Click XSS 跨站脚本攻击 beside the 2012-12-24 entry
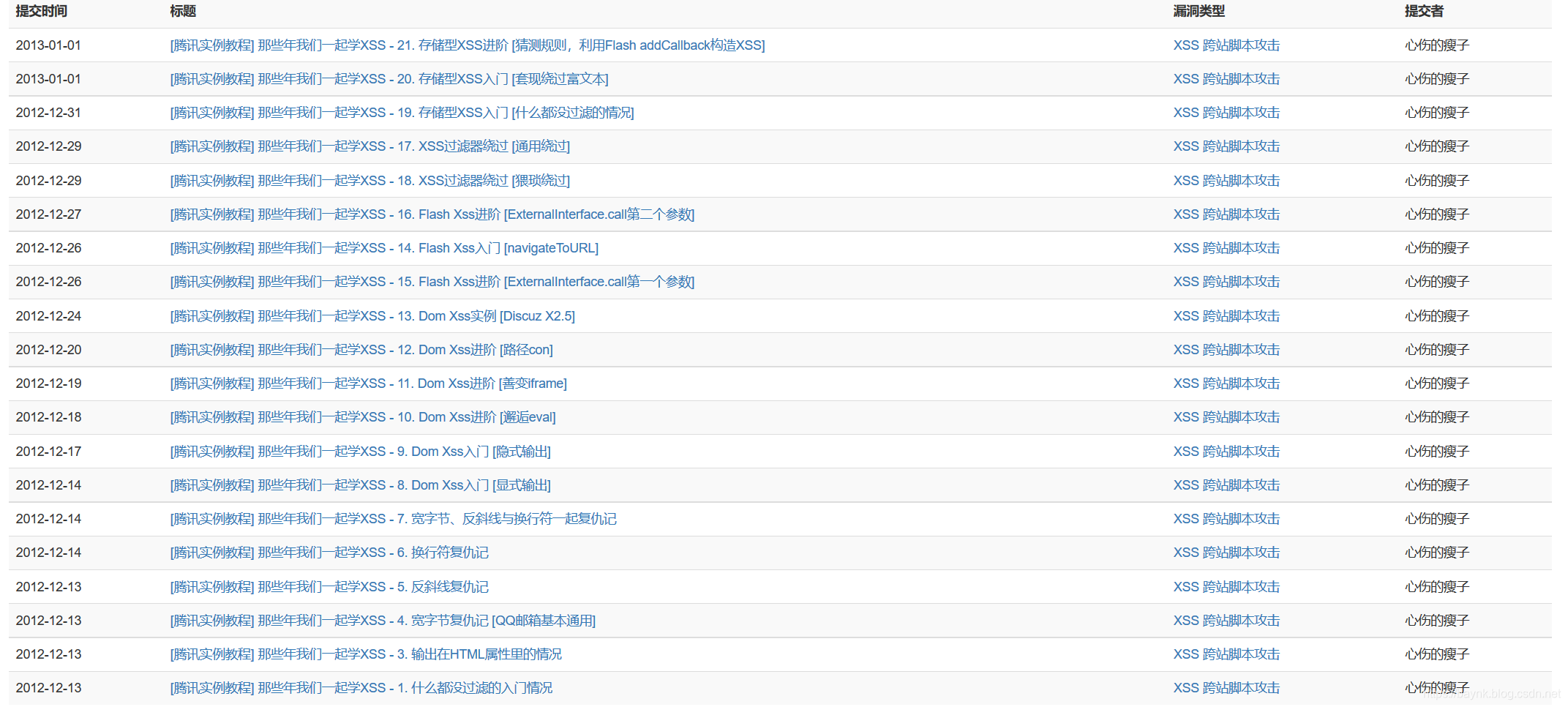Image resolution: width=1568 pixels, height=707 pixels. 1226,315
